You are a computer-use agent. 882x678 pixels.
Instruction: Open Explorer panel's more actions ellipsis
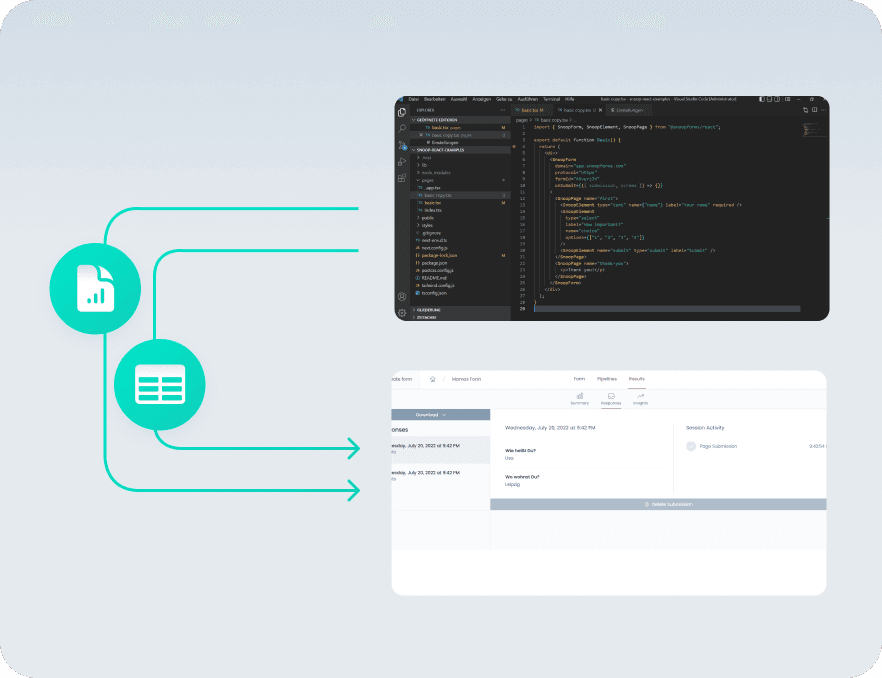502,110
